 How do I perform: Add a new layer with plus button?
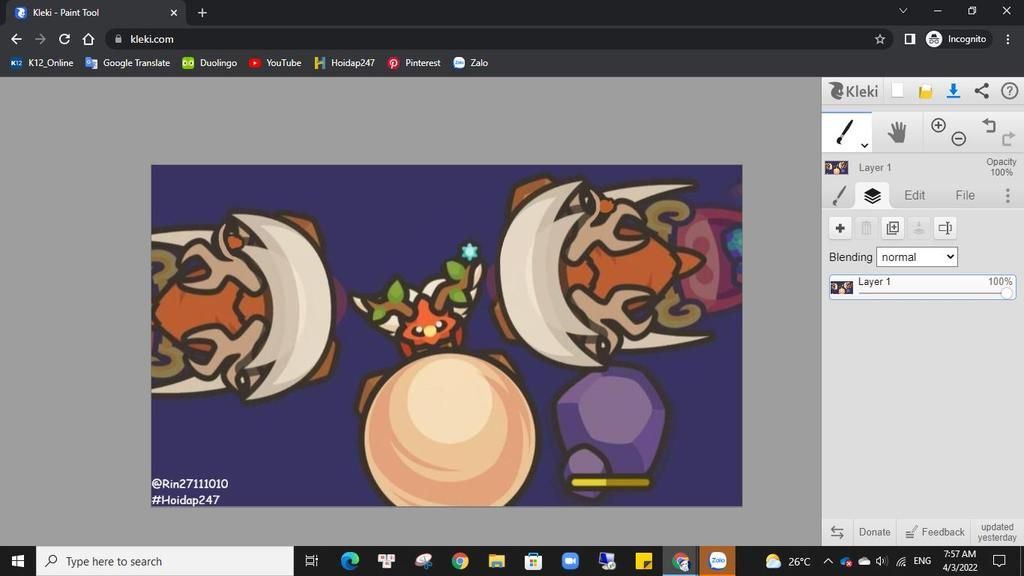point(840,228)
